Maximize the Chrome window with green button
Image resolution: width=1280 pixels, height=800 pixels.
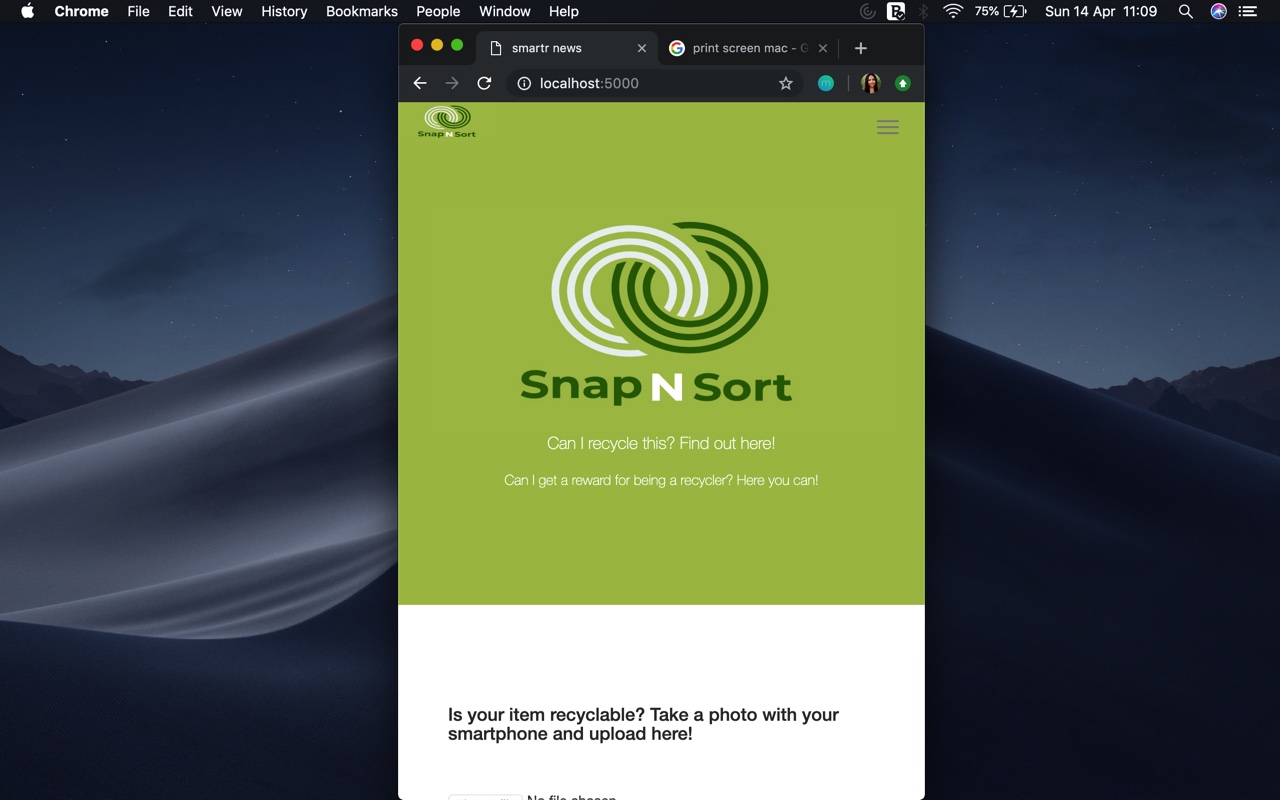coord(457,45)
